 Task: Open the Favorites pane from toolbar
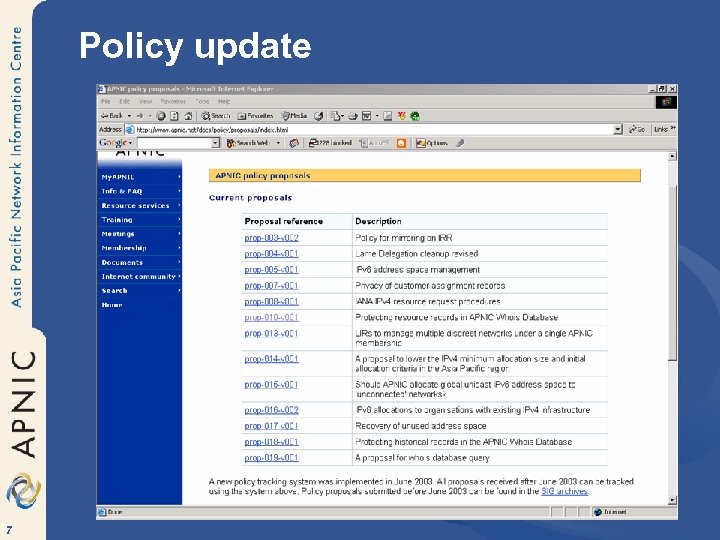point(255,116)
